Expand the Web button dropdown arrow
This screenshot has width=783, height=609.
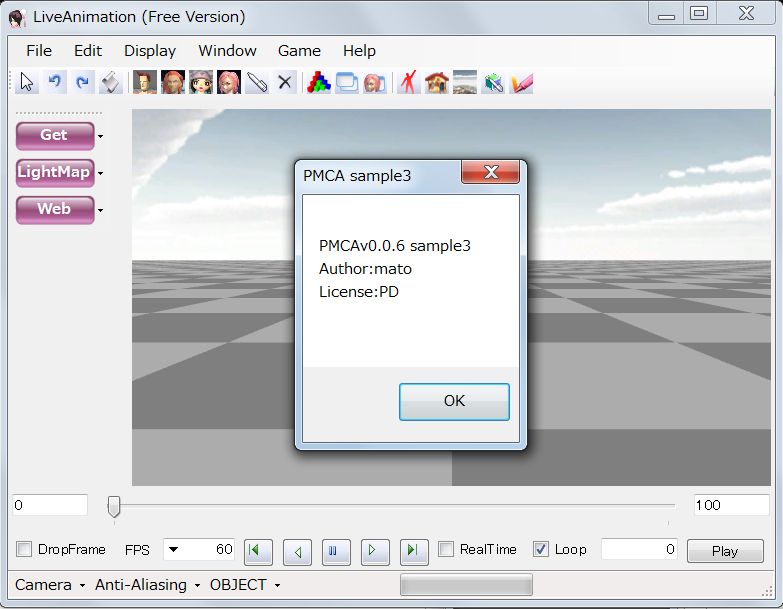[x=100, y=210]
